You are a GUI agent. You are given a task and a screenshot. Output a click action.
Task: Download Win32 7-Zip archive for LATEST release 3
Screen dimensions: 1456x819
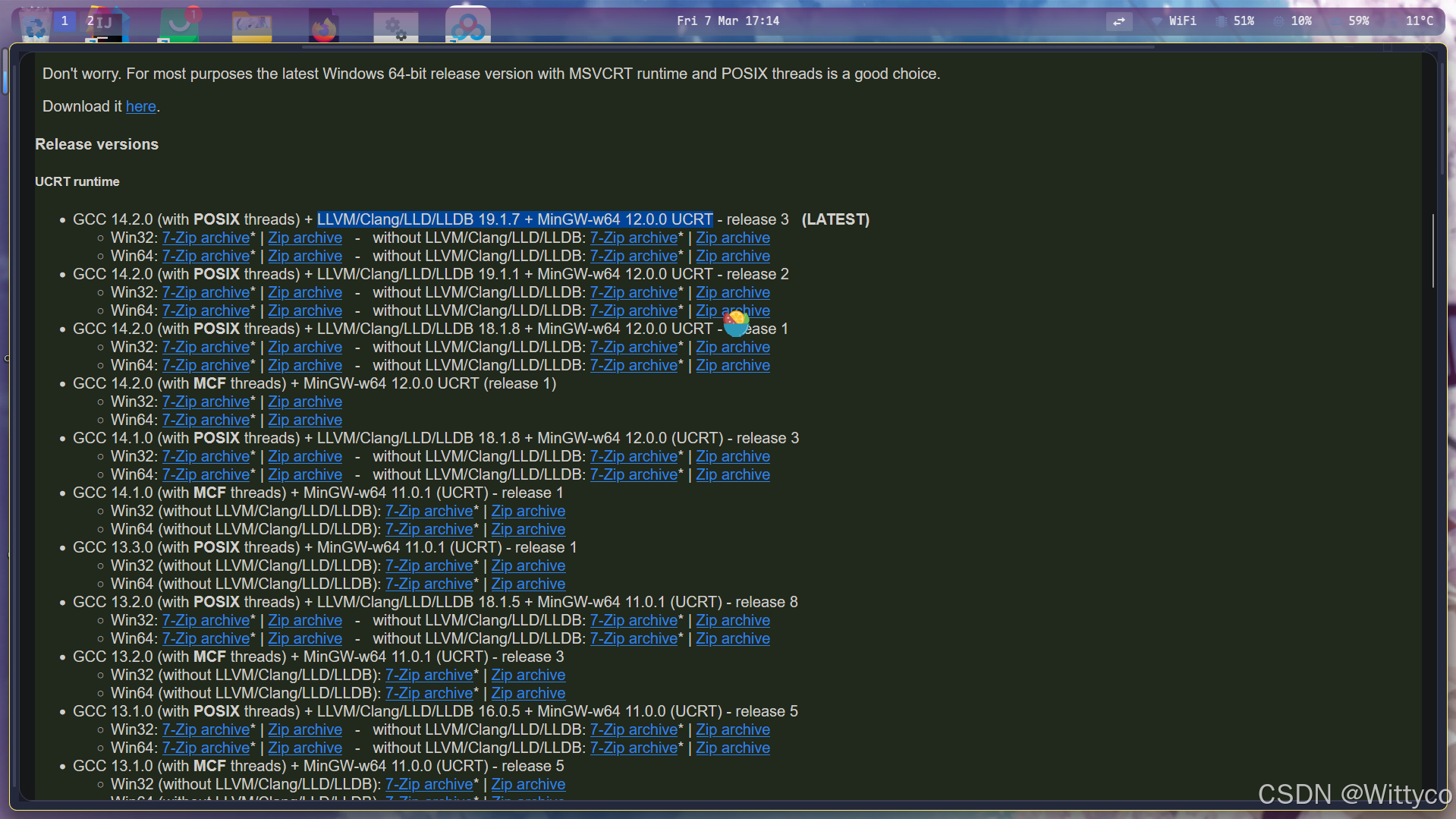click(206, 238)
